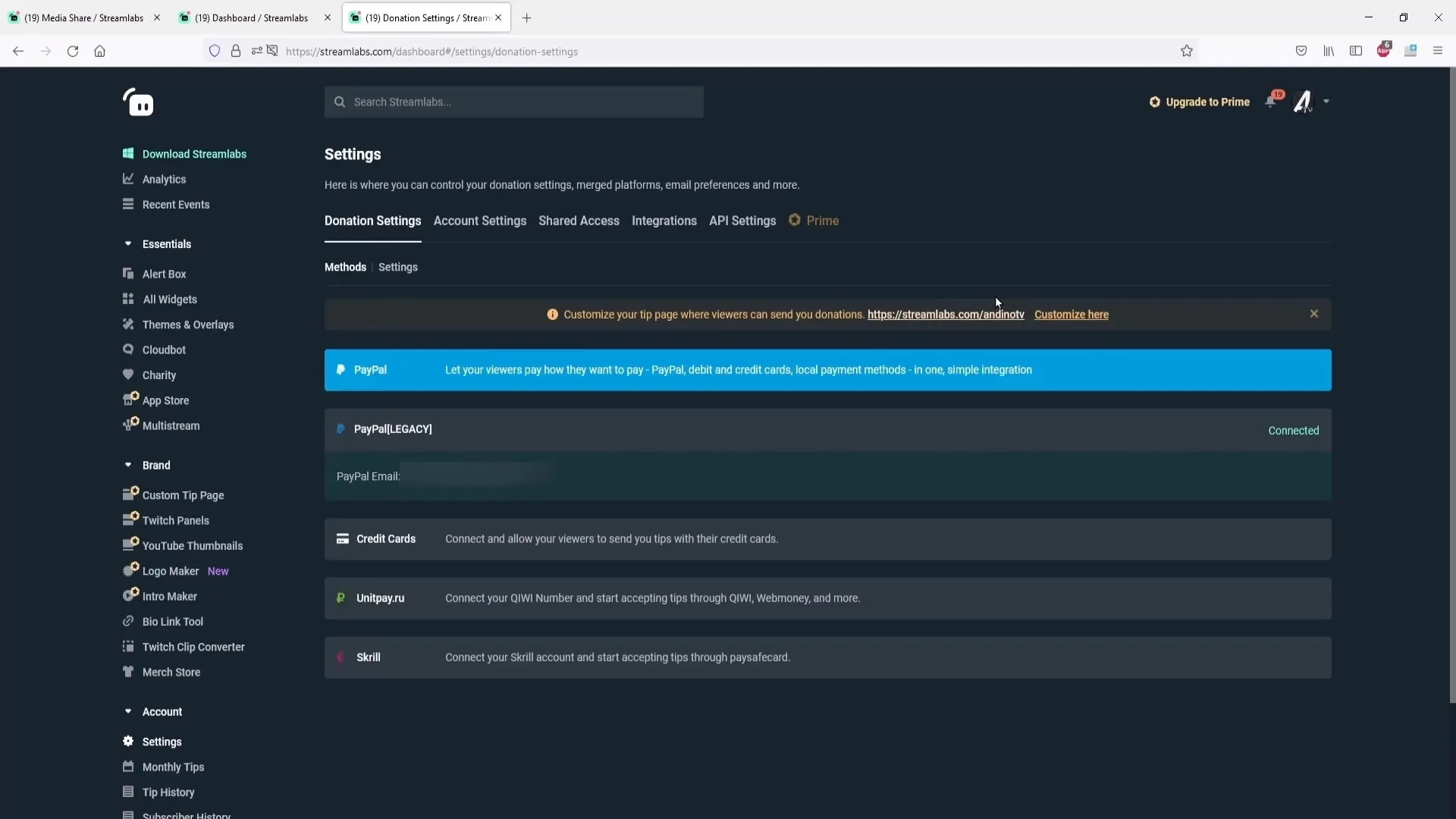
Task: Click the page vertical scrollbar
Action: (1452, 385)
